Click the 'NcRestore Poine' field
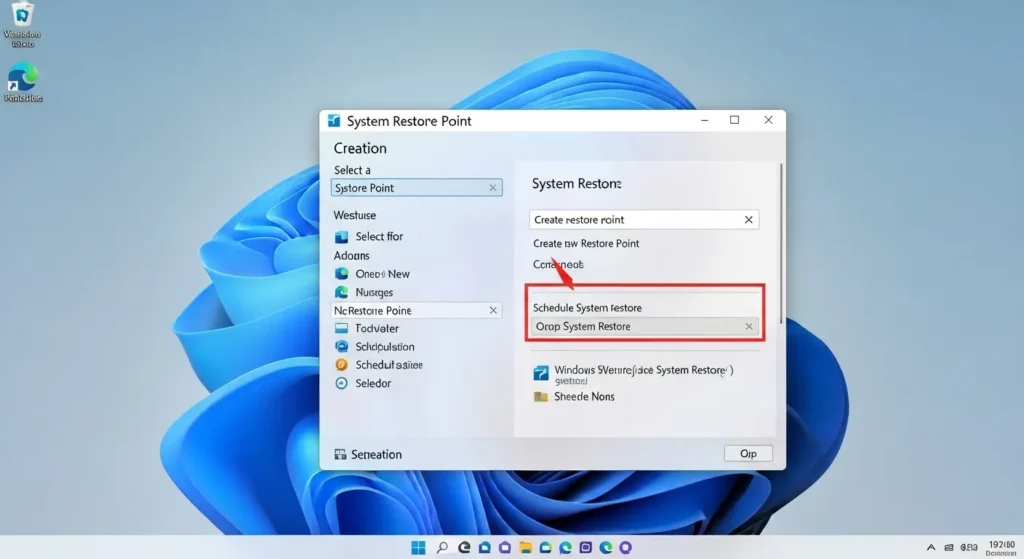The image size is (1024, 559). click(417, 310)
